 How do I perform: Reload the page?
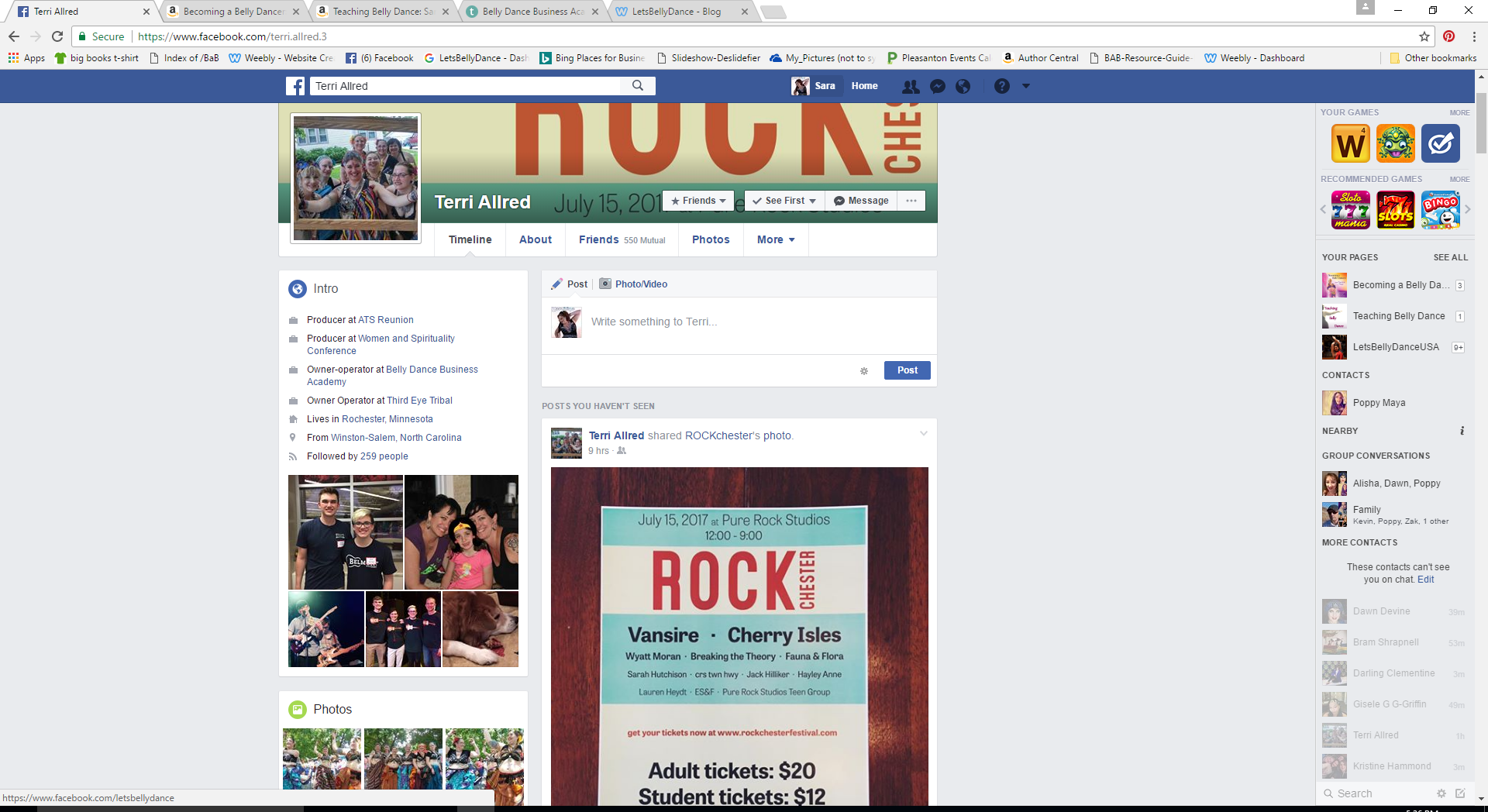coord(57,36)
